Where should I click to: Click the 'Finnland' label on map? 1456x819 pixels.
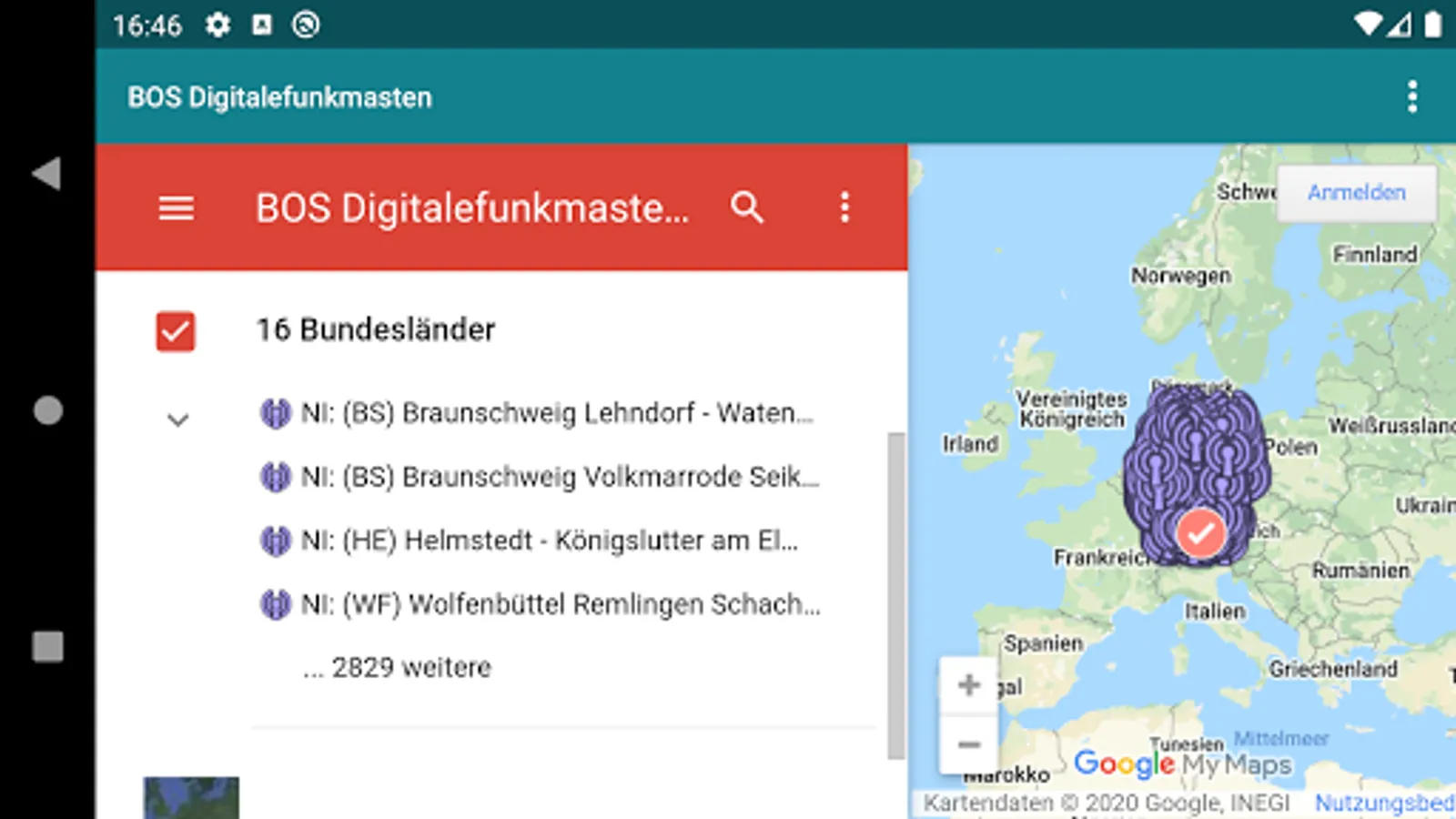click(1375, 254)
